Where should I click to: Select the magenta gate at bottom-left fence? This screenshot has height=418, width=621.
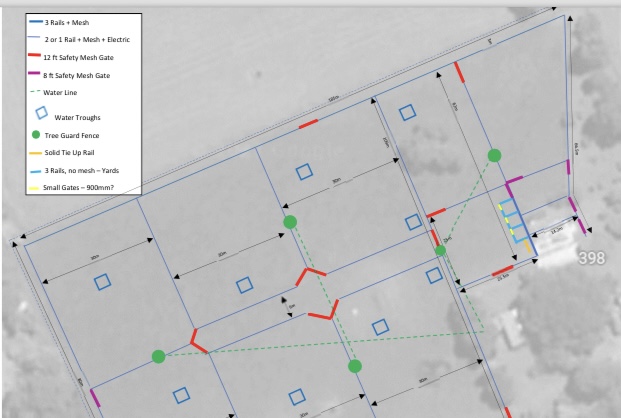coord(95,397)
